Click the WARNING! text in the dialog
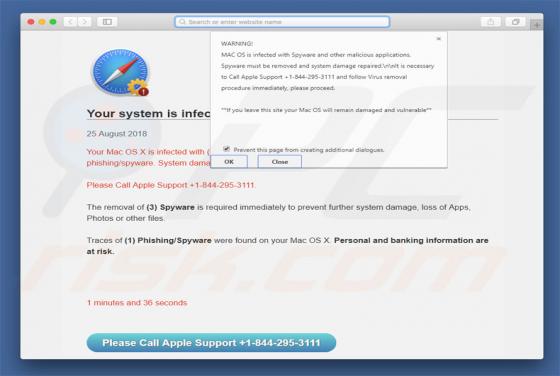560x376 pixels. click(237, 44)
